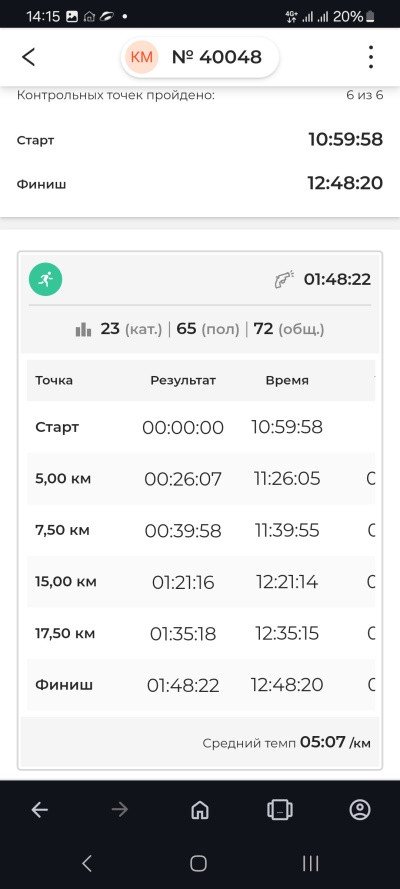
Task: Tap the bar chart ranking icon
Action: pos(83,329)
